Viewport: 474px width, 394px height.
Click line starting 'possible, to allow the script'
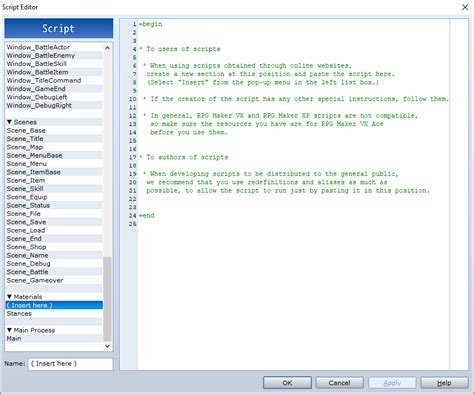coord(288,191)
